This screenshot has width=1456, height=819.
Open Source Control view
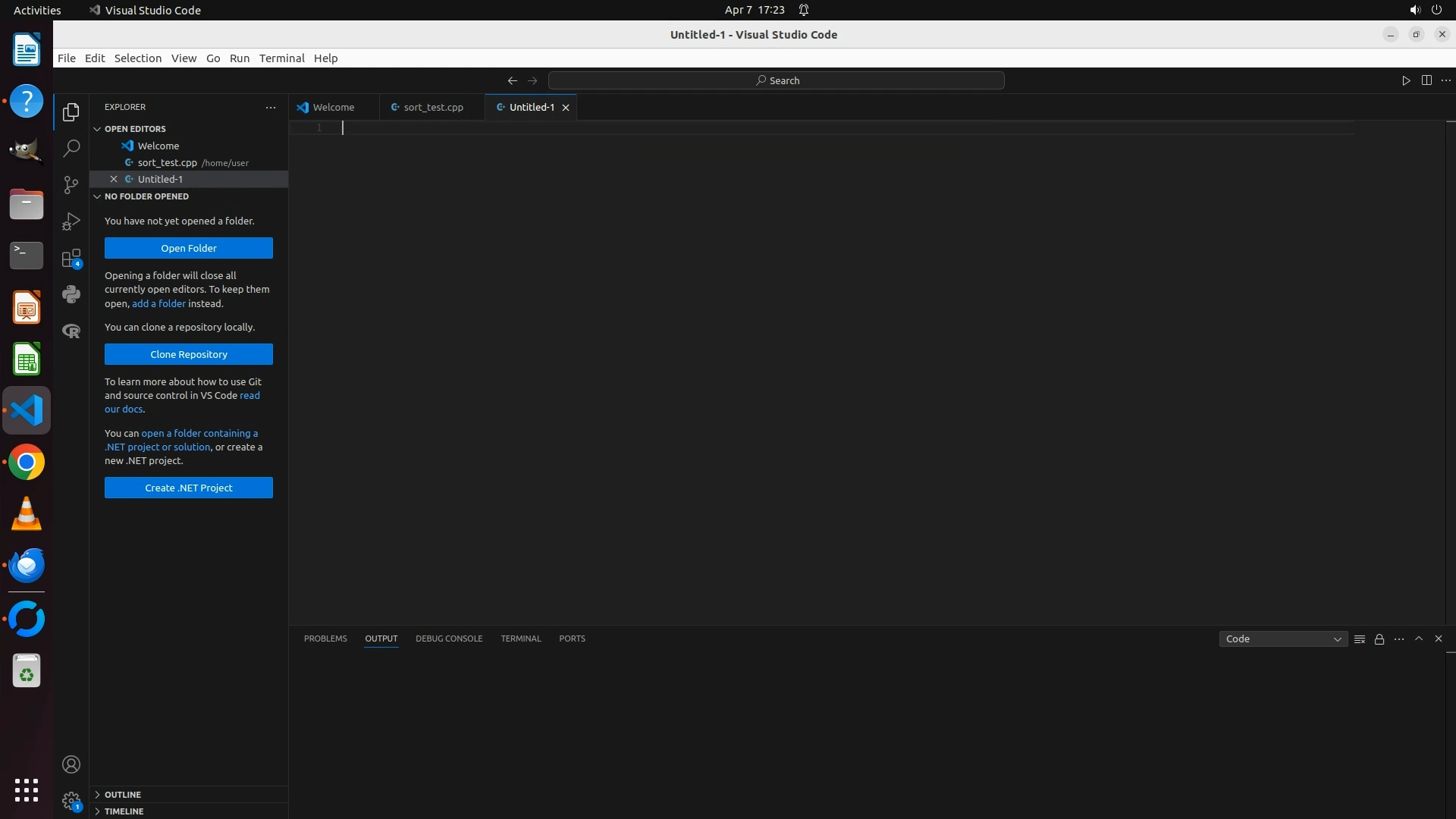tap(71, 185)
